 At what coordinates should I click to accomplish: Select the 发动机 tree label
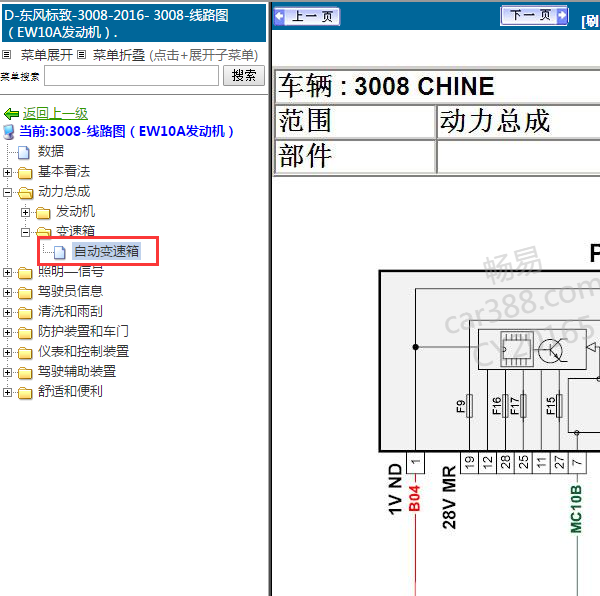coord(75,211)
